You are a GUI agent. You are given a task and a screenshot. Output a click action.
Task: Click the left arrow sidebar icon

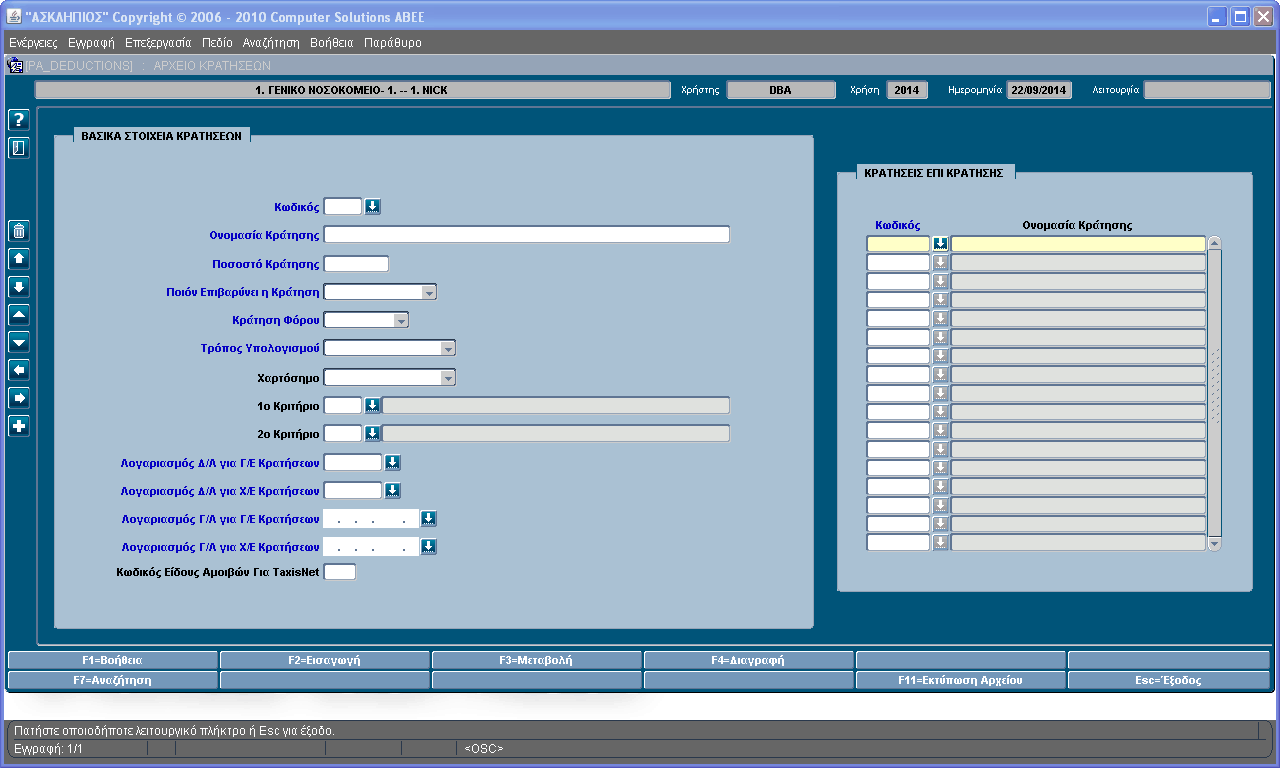[19, 370]
